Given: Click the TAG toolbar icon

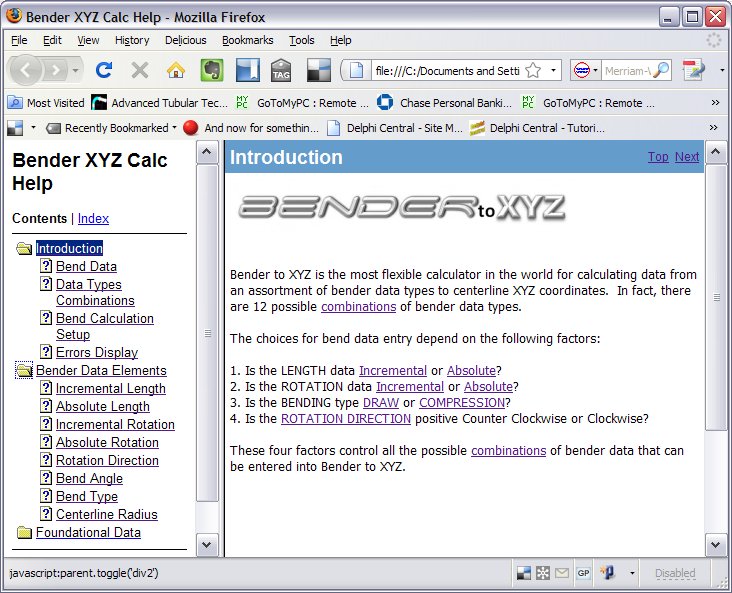Looking at the screenshot, I should [x=281, y=70].
